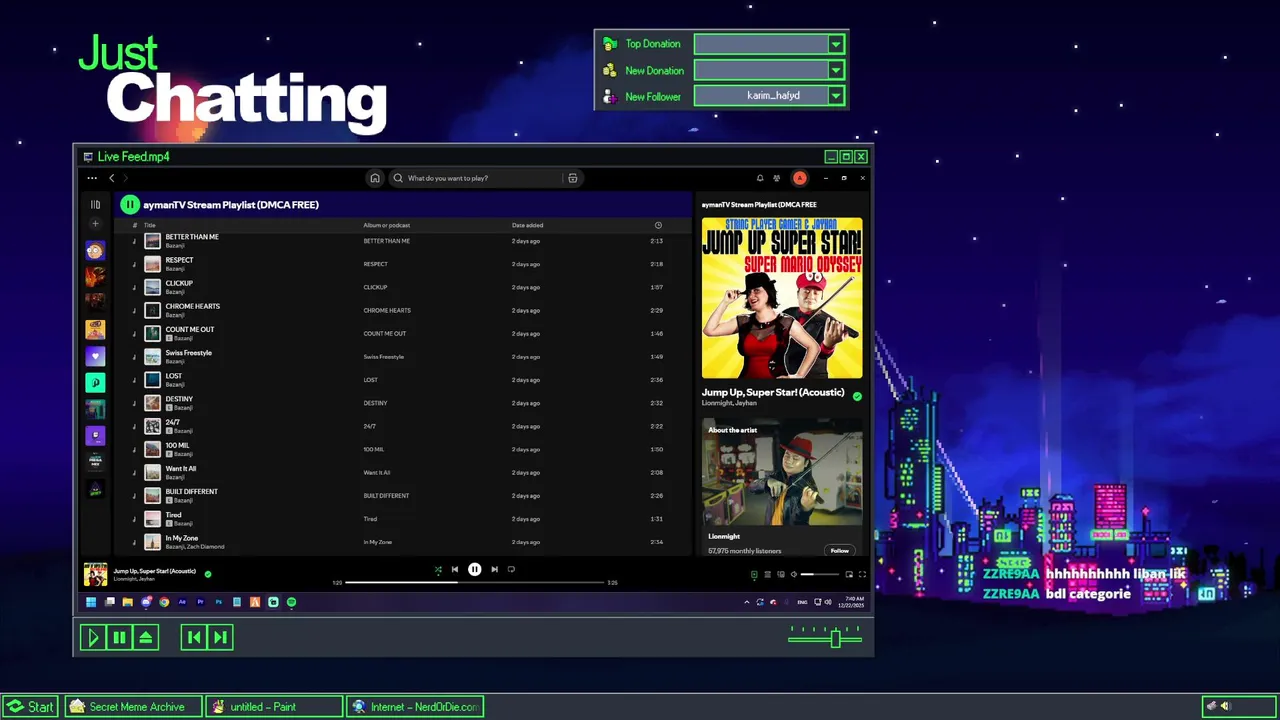Screen dimensions: 1280x720
Task: Open Spotify icon in Windows taskbar
Action: tap(291, 602)
